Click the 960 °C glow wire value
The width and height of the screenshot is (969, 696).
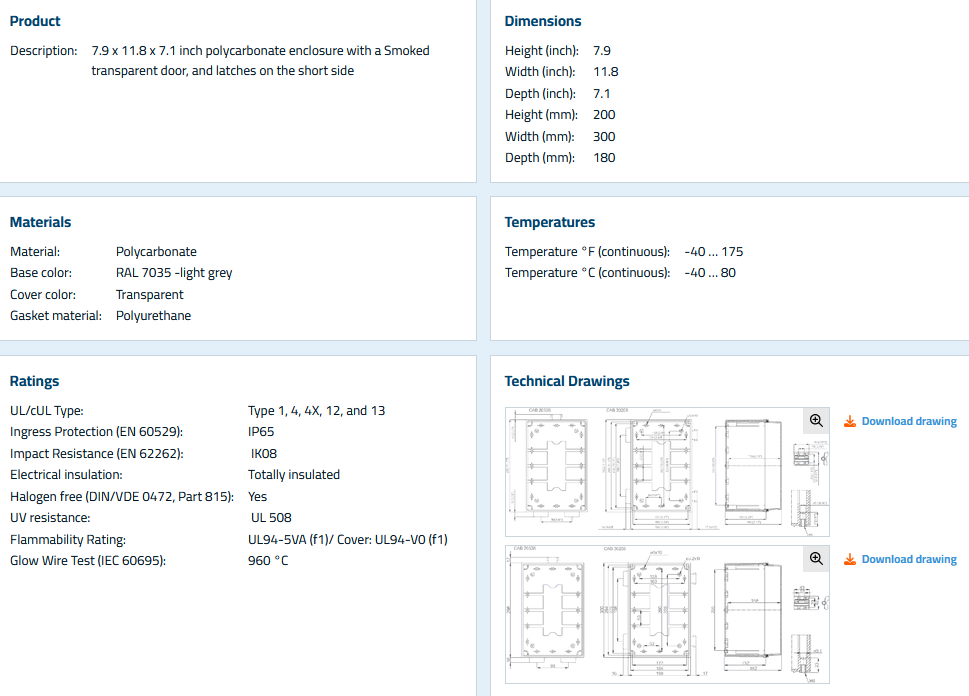click(268, 561)
